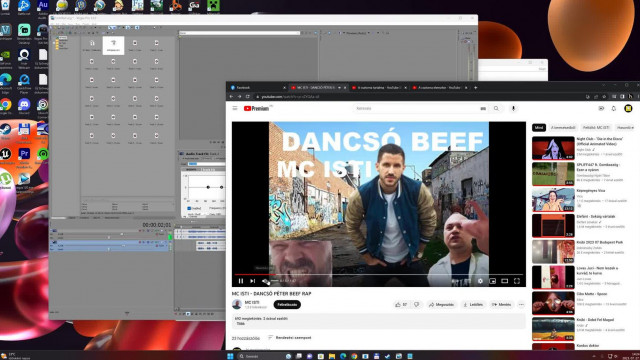Screen dimensions: 640x360
Task: Open more actions three-dot menu
Action: coord(521,304)
